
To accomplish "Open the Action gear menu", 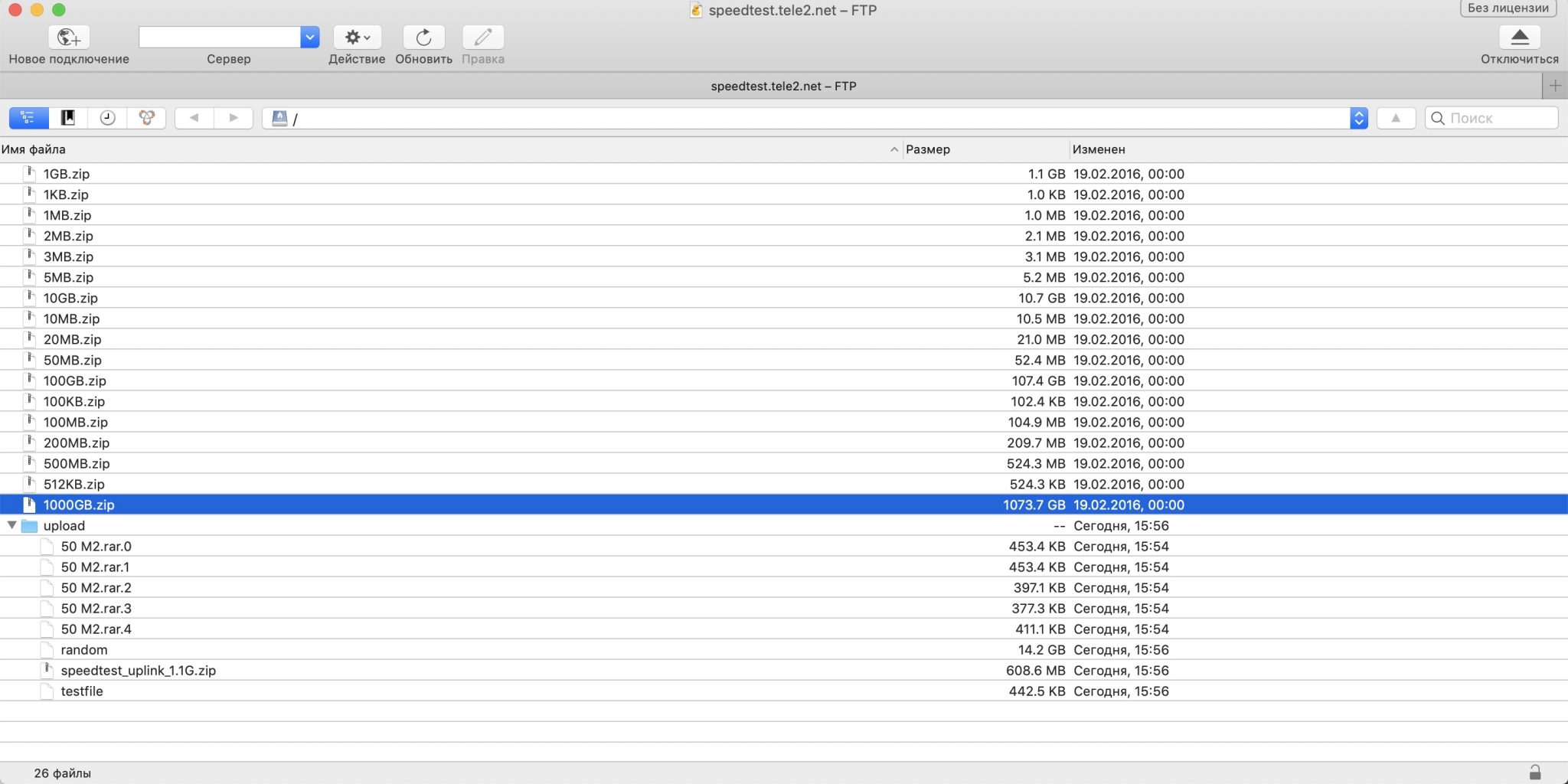I will [357, 37].
